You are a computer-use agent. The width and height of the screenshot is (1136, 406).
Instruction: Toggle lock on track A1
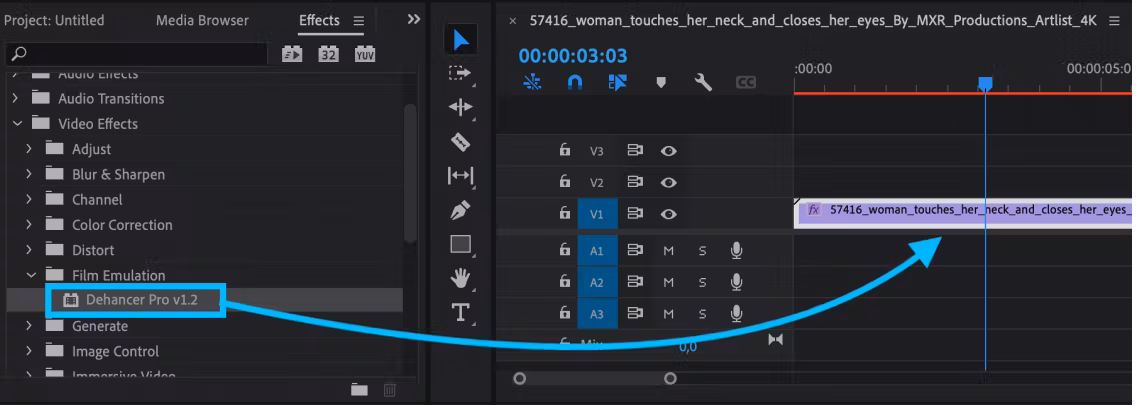[564, 250]
